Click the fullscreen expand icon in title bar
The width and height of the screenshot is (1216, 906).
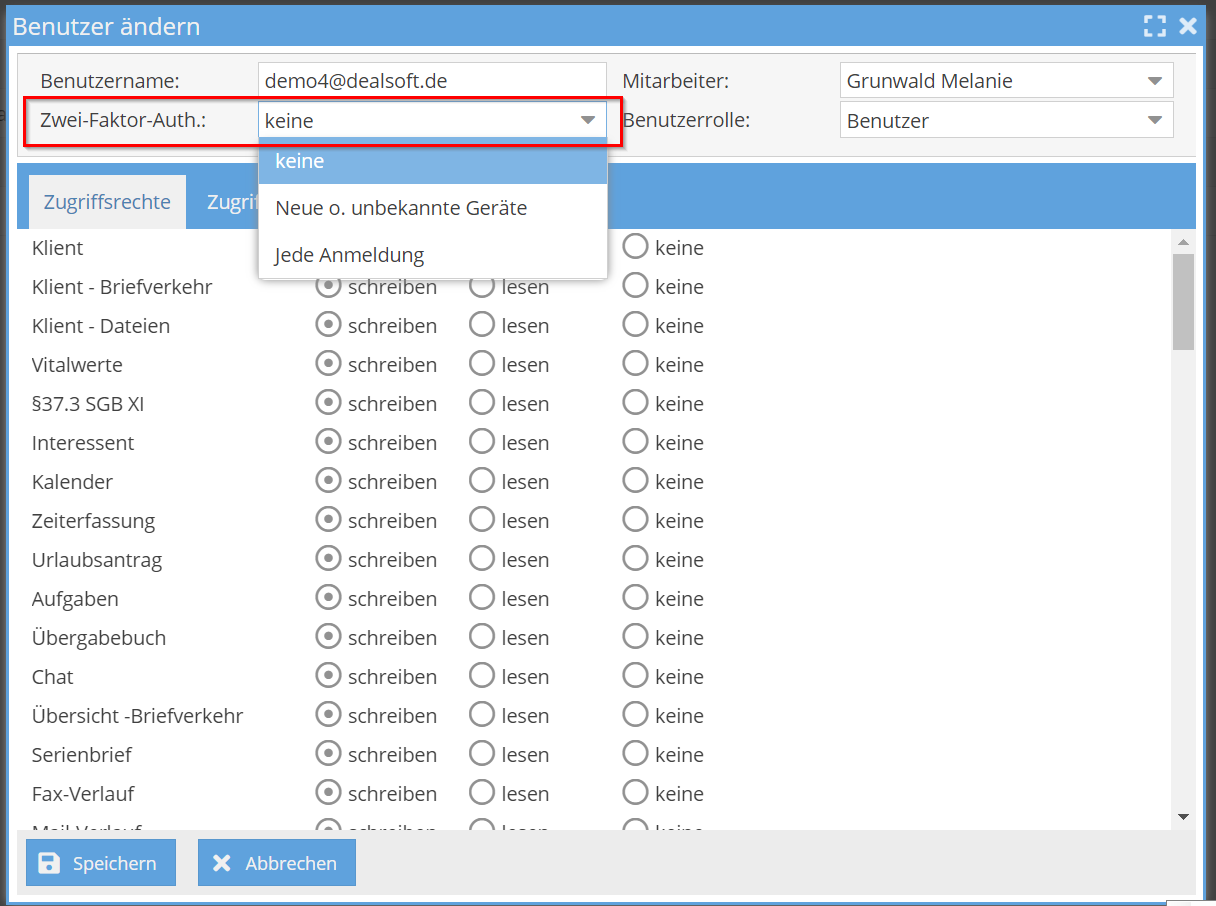pos(1155,26)
